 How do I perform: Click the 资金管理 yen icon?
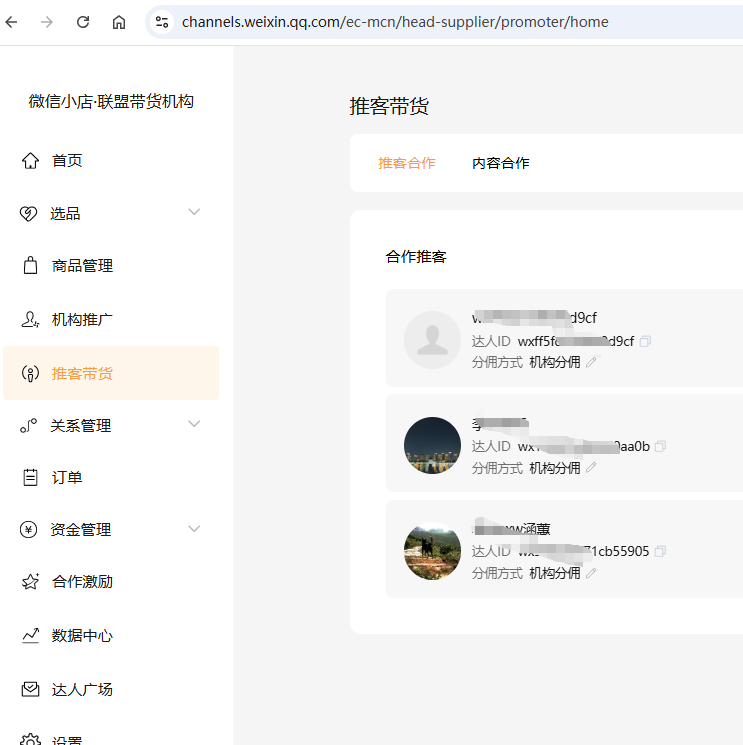pos(29,529)
